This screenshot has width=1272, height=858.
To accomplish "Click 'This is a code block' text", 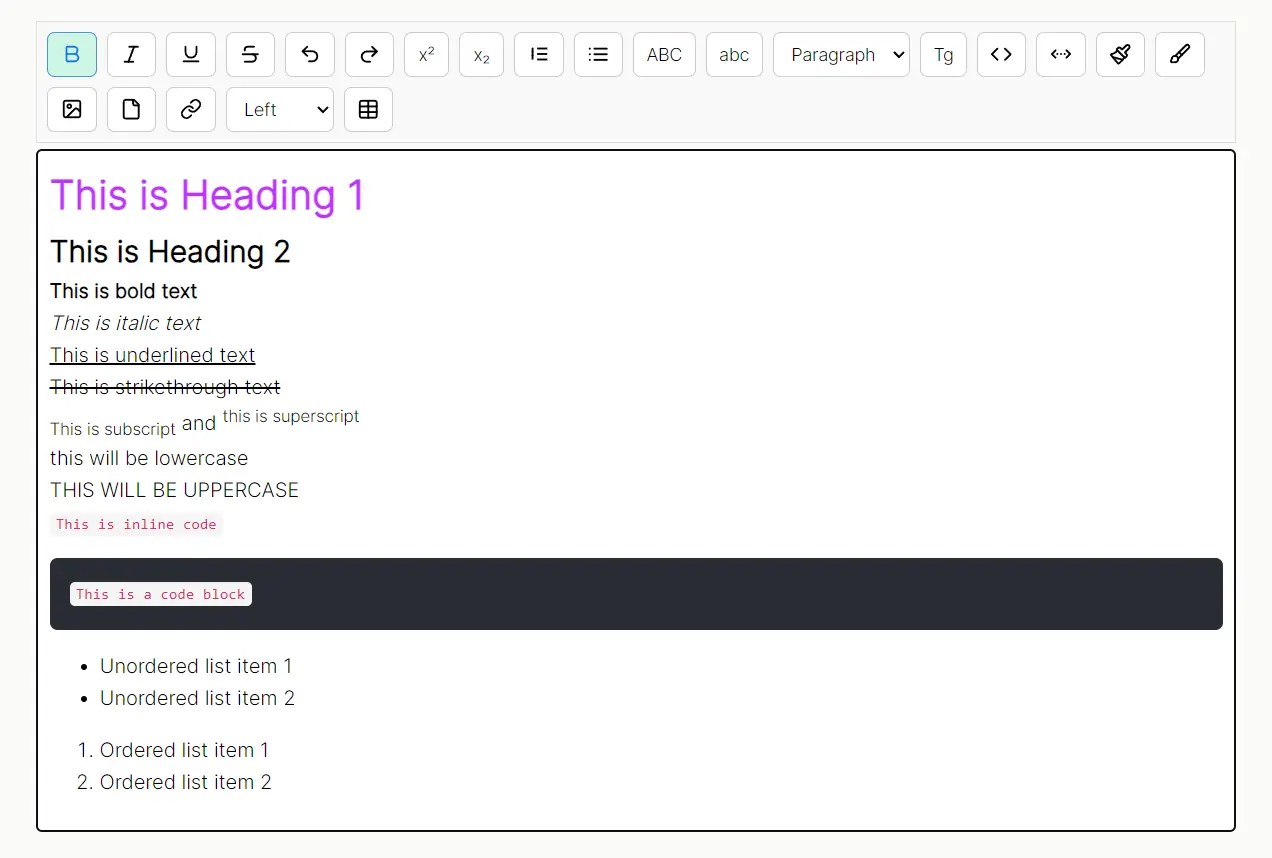I will [161, 594].
